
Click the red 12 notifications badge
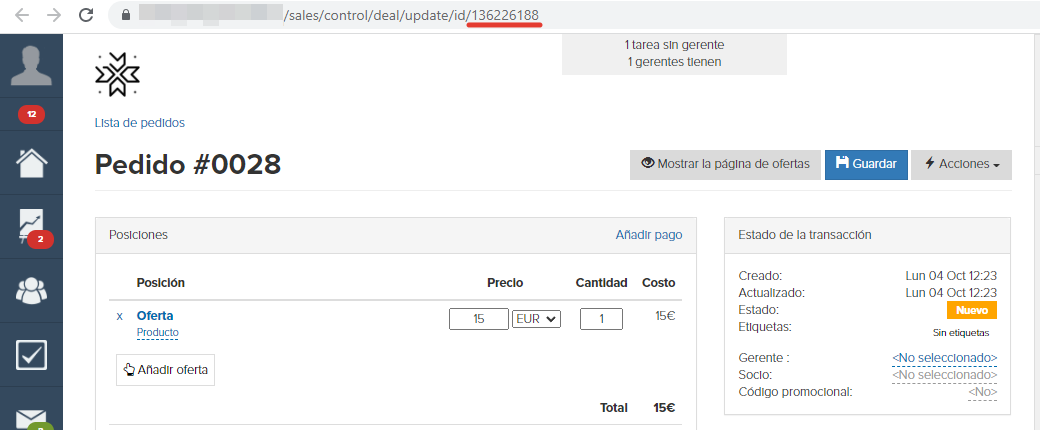[x=31, y=114]
